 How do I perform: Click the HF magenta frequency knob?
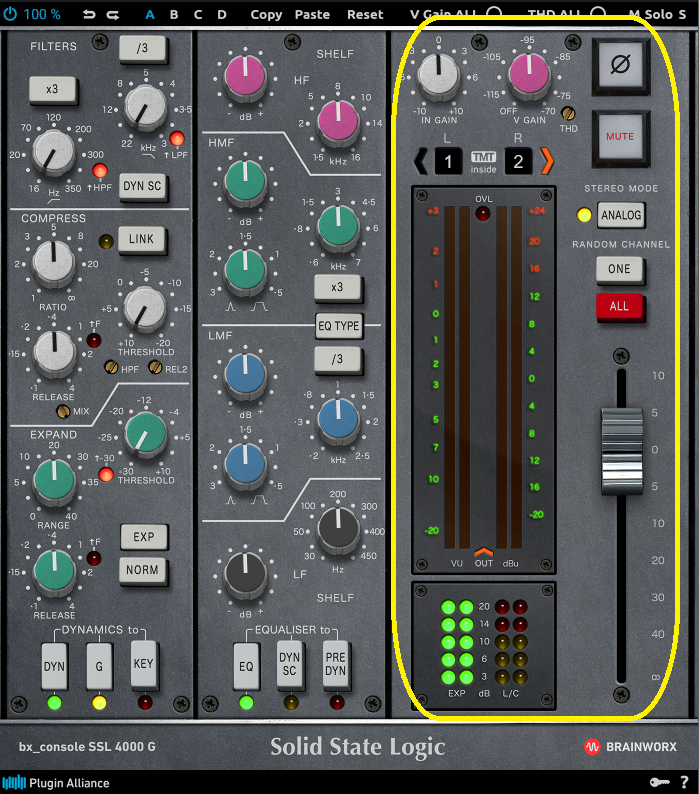(x=338, y=121)
